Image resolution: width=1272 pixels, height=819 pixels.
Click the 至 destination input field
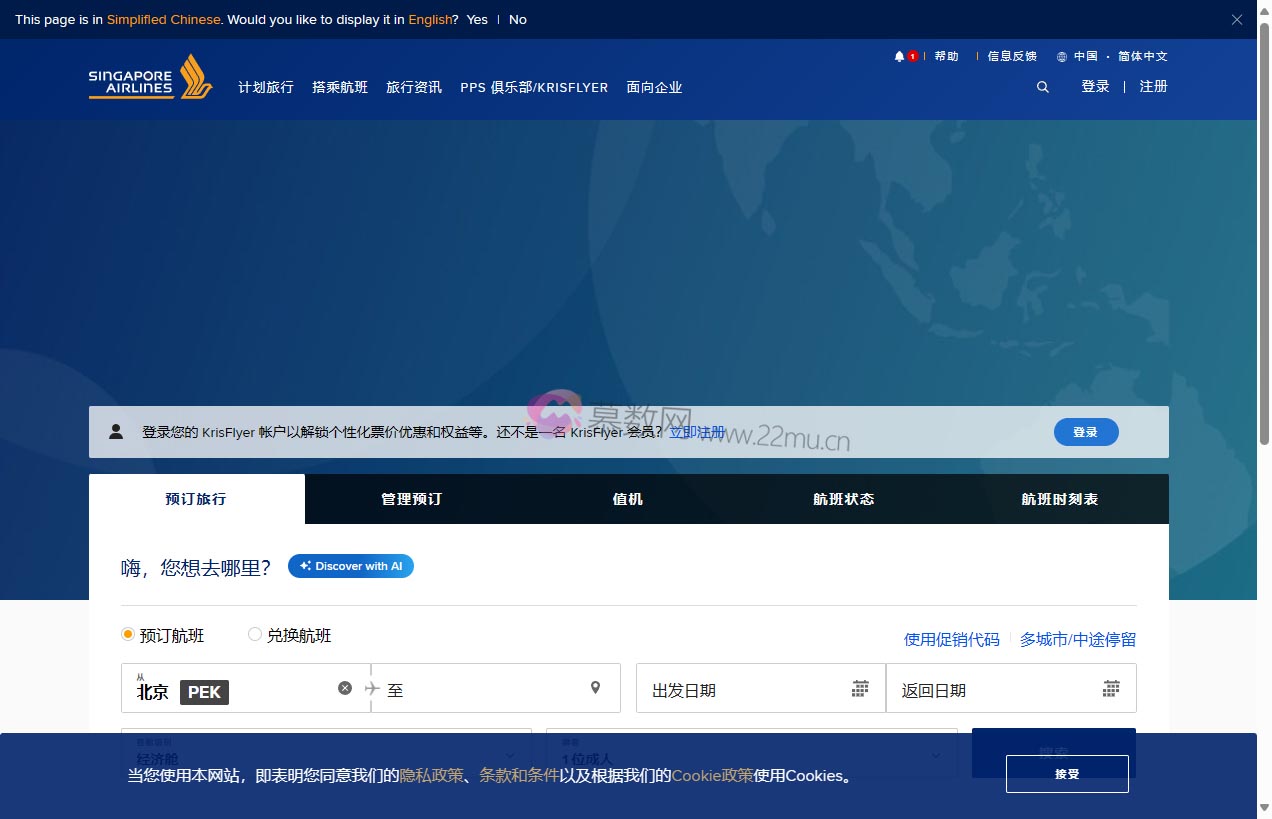click(470, 688)
